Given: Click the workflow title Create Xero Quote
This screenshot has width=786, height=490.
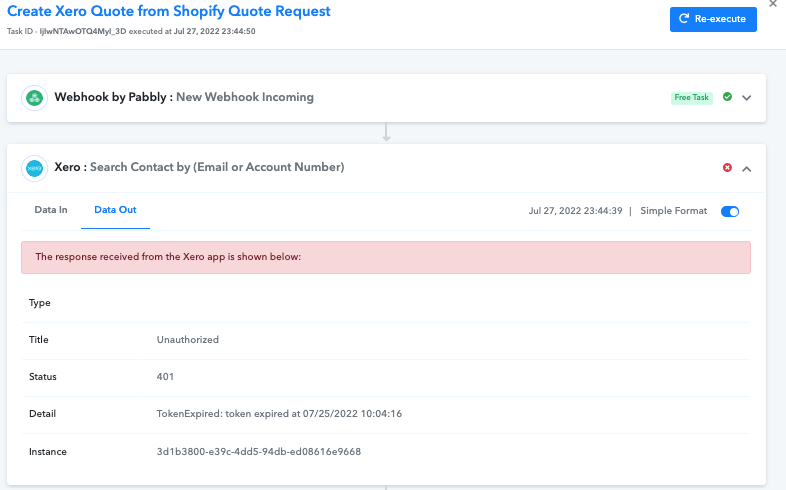Looking at the screenshot, I should [x=168, y=11].
